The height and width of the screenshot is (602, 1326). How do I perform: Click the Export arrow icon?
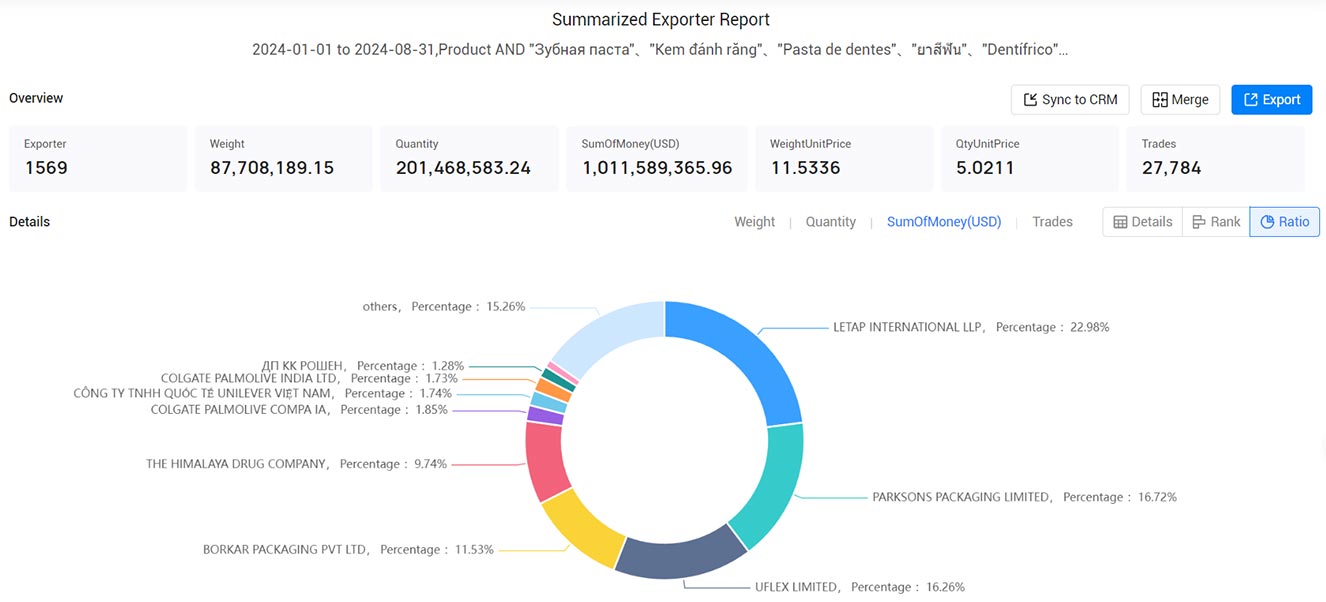click(1250, 99)
